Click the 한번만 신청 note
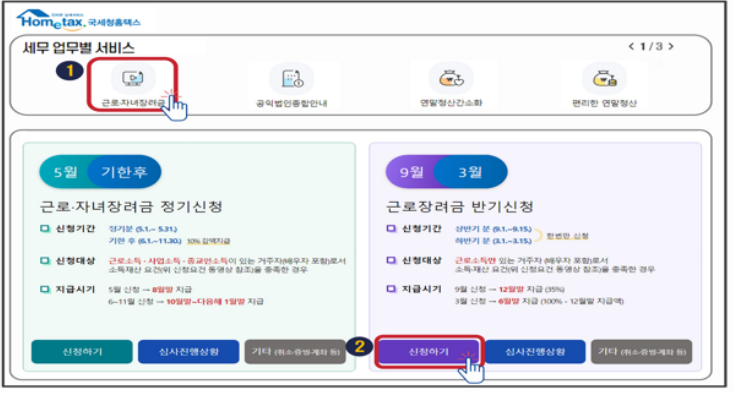 coord(567,236)
